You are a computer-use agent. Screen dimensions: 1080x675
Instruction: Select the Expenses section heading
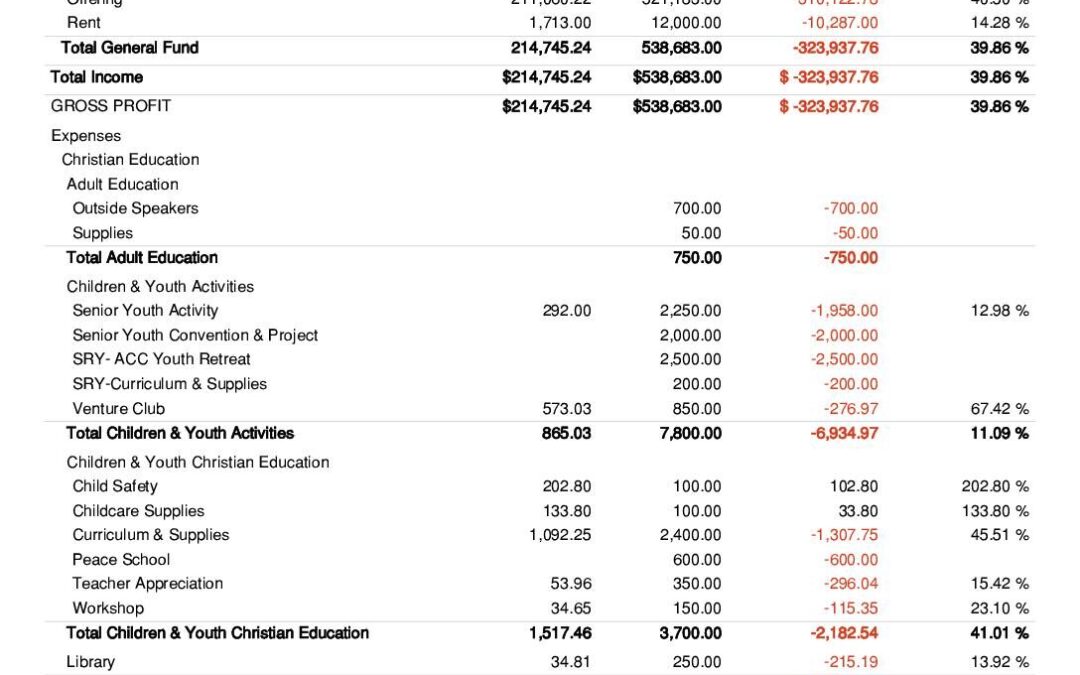coord(86,136)
